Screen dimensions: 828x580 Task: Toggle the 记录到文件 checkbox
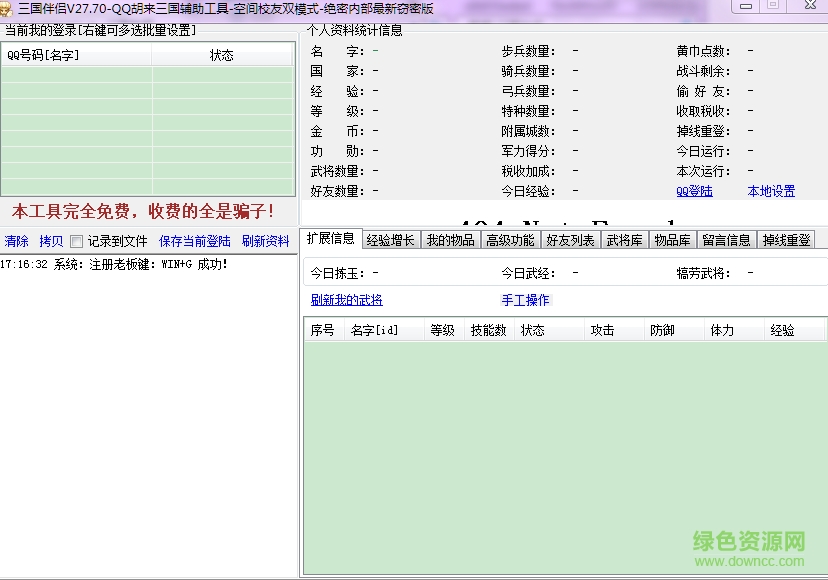pos(76,241)
